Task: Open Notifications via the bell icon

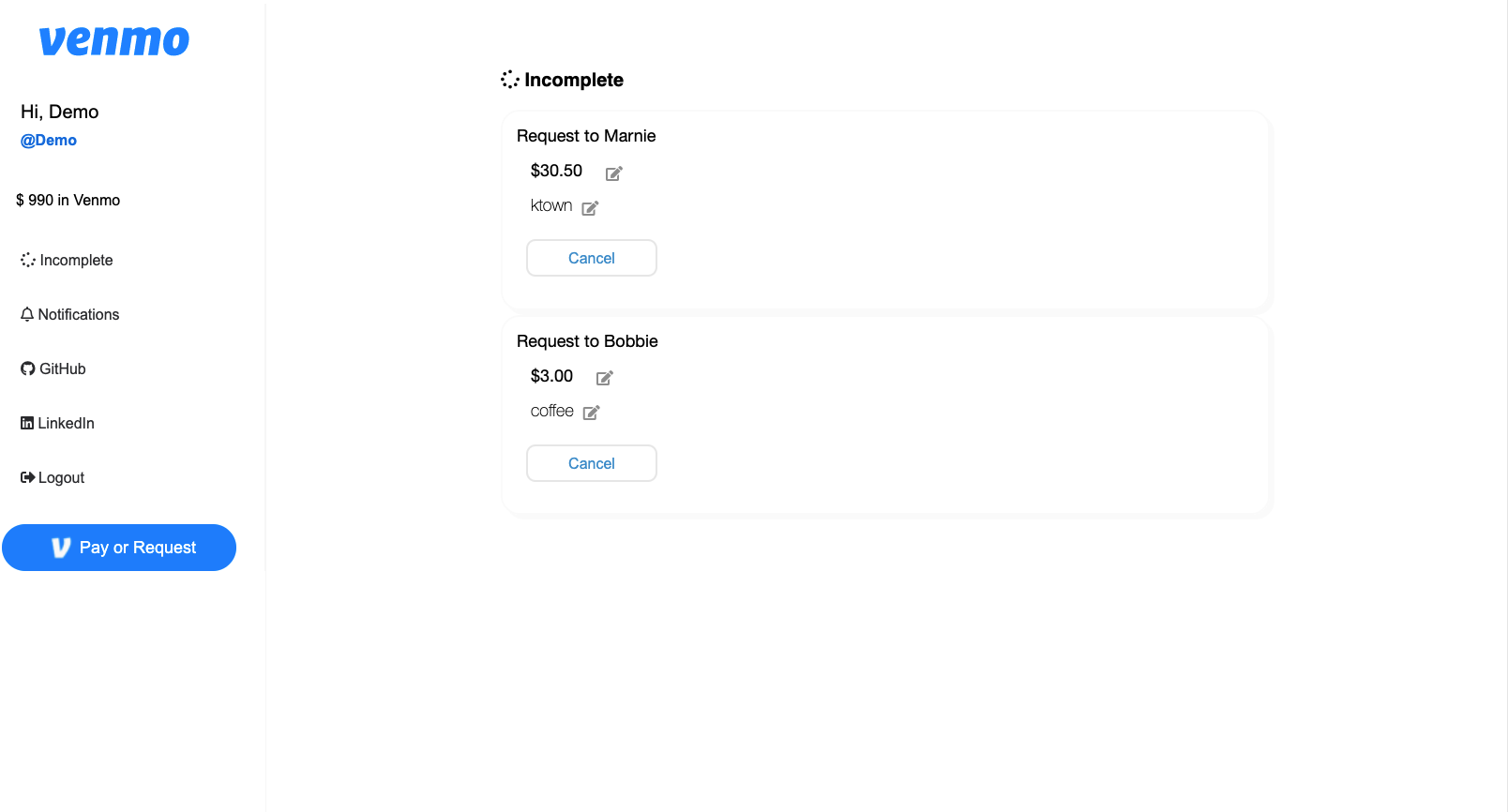Action: coord(26,314)
